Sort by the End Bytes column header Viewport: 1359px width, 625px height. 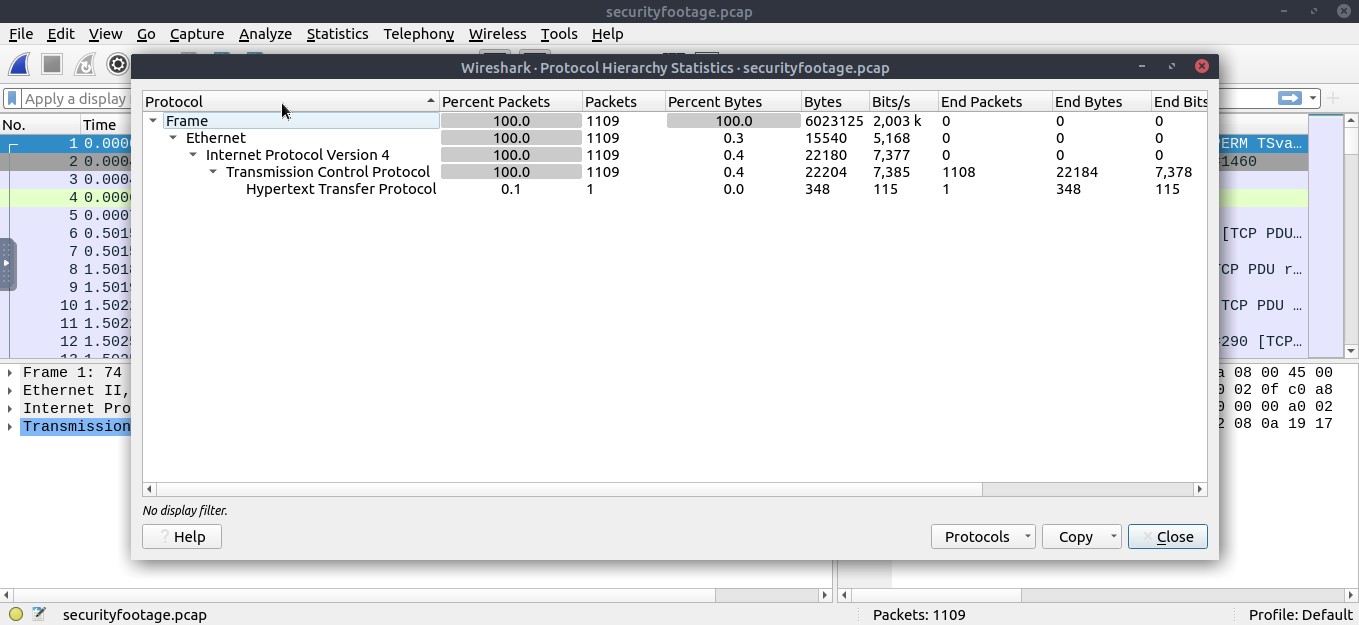[x=1101, y=102]
